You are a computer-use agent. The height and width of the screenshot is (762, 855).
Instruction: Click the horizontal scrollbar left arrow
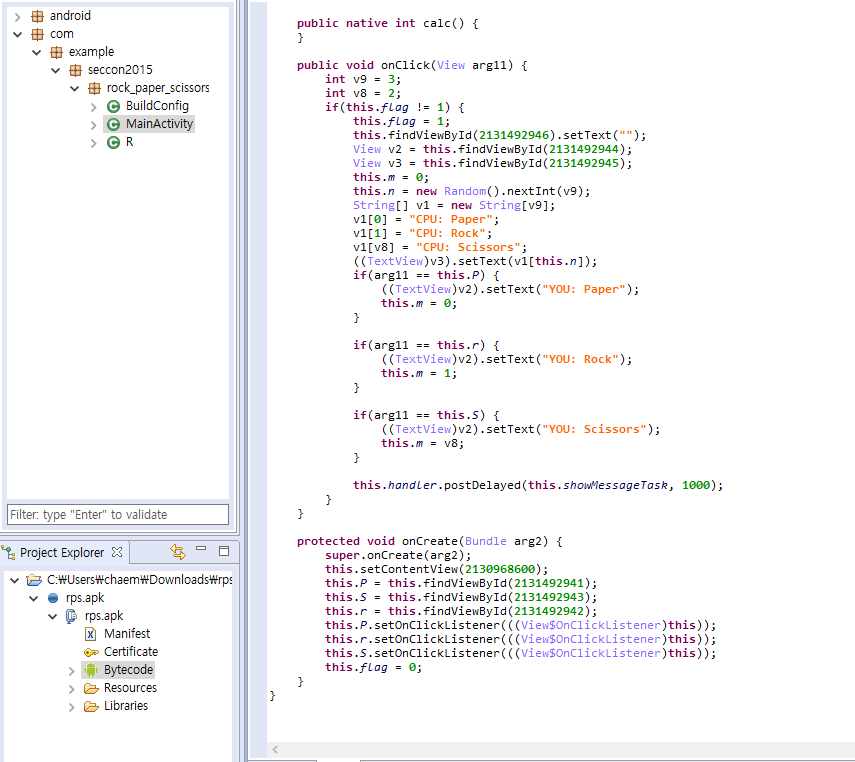tap(275, 749)
